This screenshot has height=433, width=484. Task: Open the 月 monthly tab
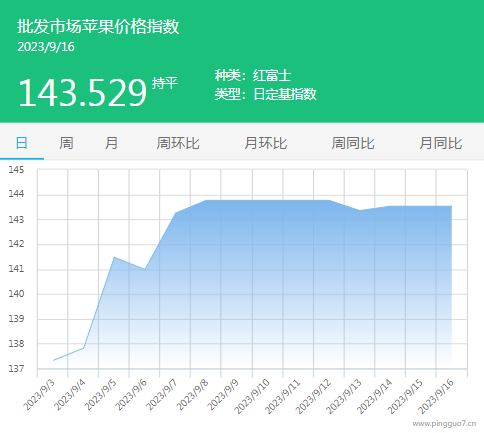point(111,143)
